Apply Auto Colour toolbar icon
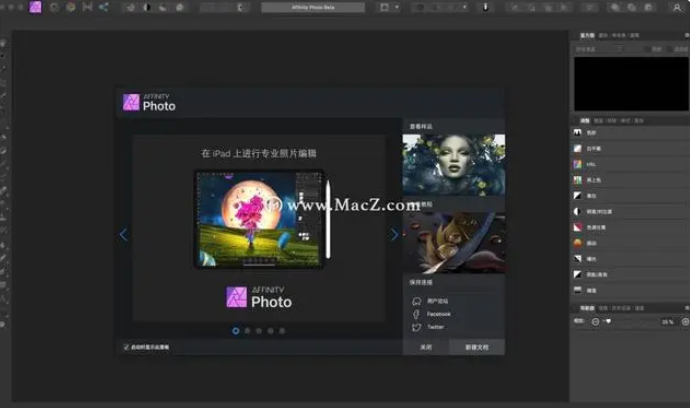 pos(163,7)
